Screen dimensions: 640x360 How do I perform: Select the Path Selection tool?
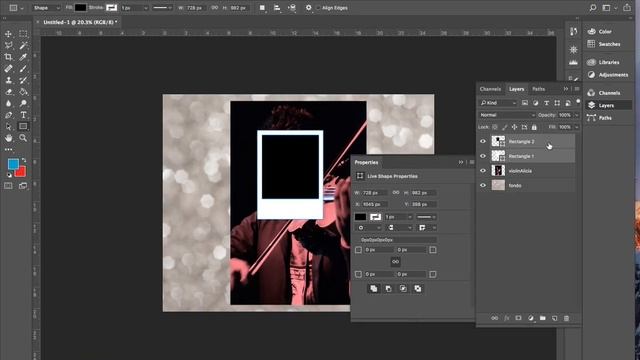pos(8,127)
